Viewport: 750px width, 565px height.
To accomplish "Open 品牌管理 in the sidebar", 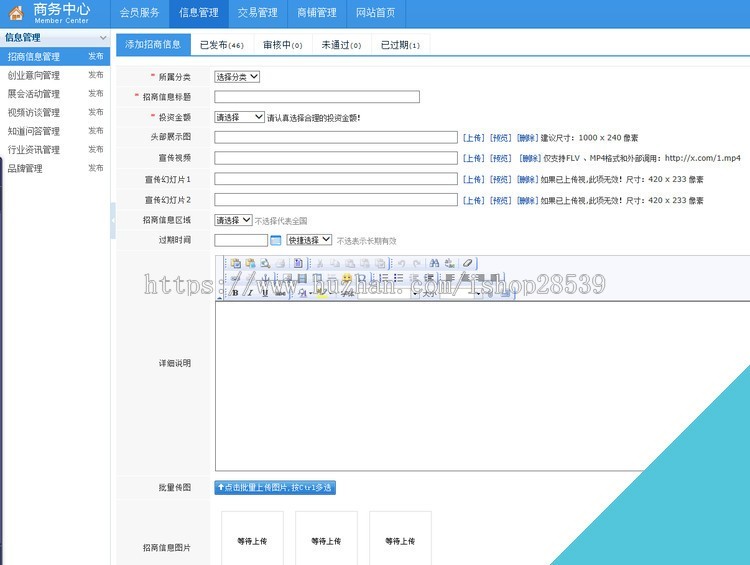I will tap(25, 168).
